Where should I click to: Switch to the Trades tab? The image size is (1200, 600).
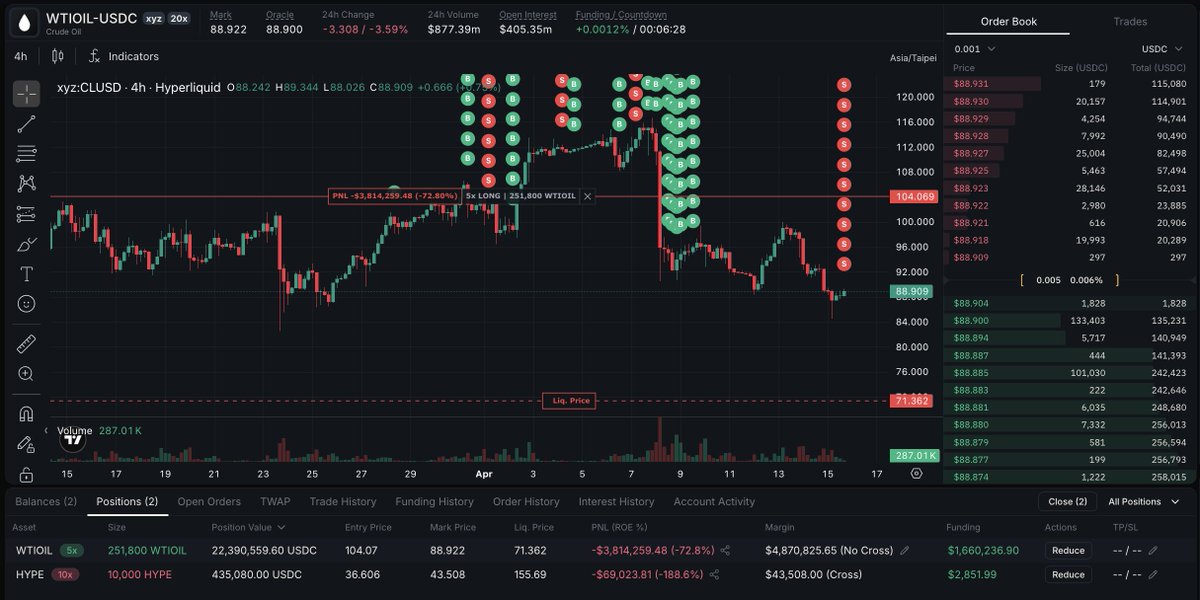pyautogui.click(x=1130, y=21)
